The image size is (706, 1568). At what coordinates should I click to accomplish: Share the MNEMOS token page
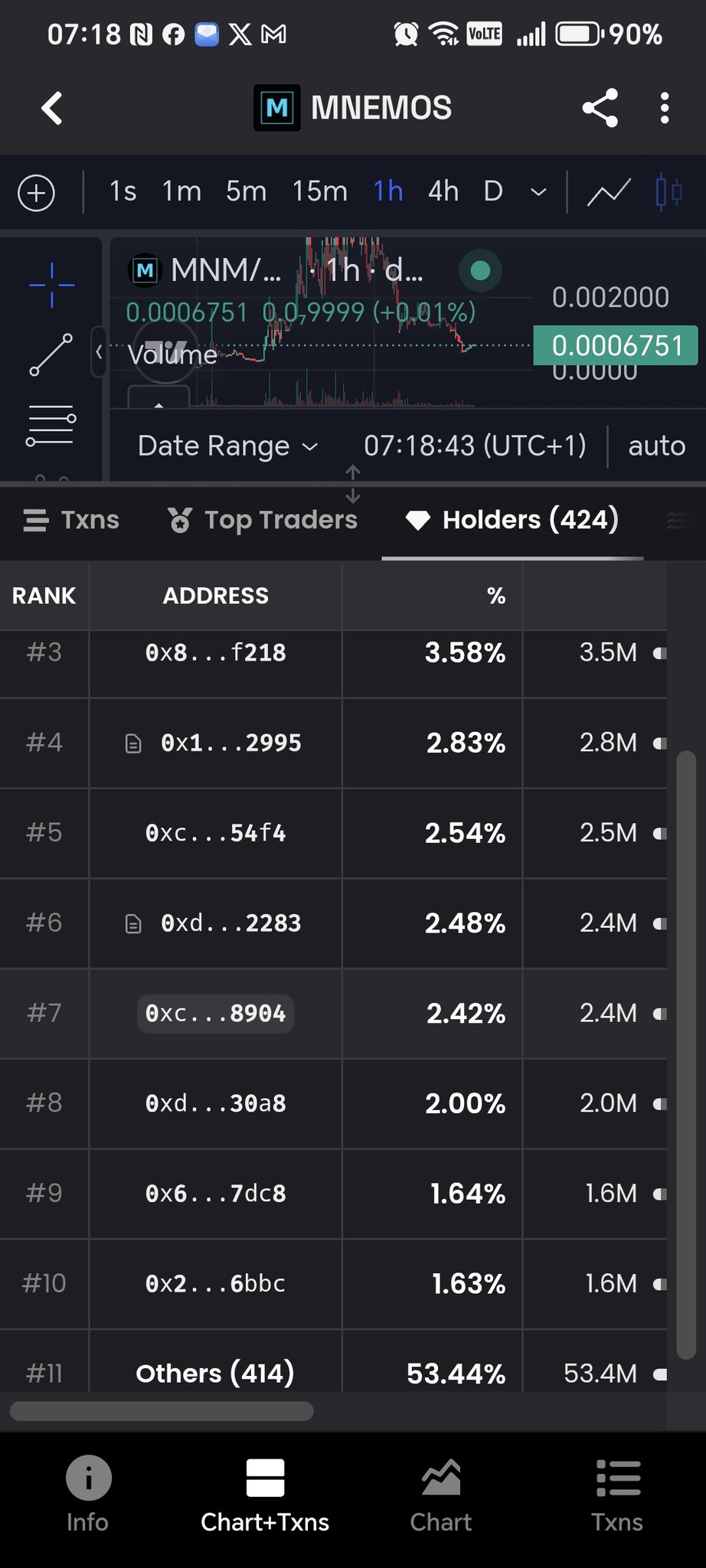600,108
